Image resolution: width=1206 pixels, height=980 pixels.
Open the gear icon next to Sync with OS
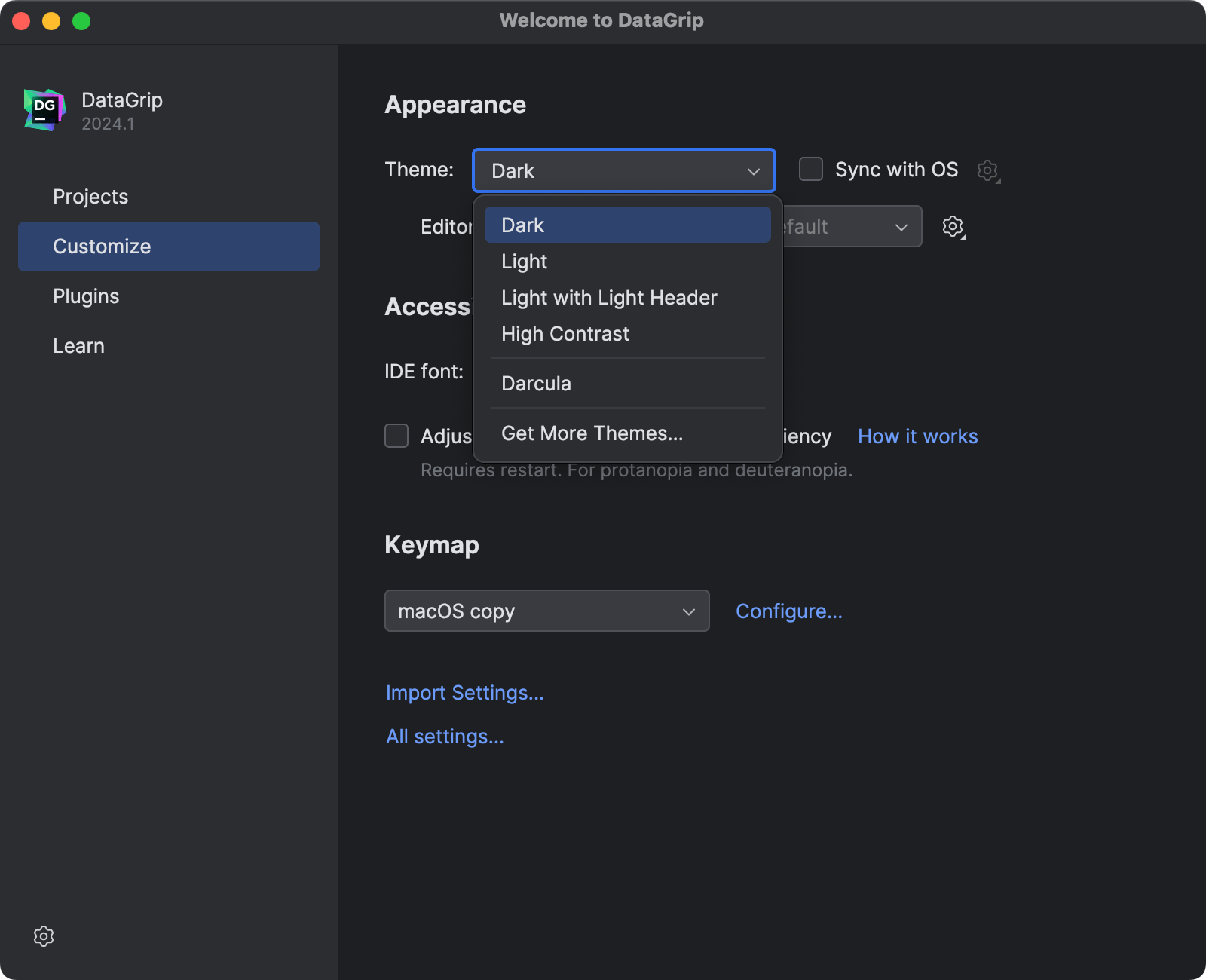(x=987, y=170)
